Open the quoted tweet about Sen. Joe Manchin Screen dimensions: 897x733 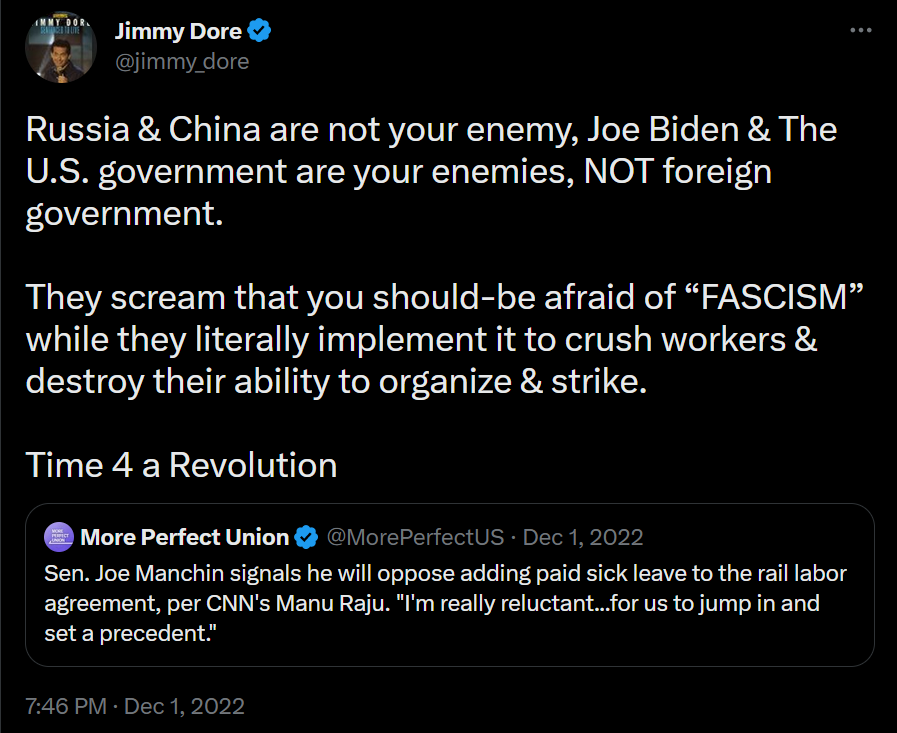tap(450, 605)
